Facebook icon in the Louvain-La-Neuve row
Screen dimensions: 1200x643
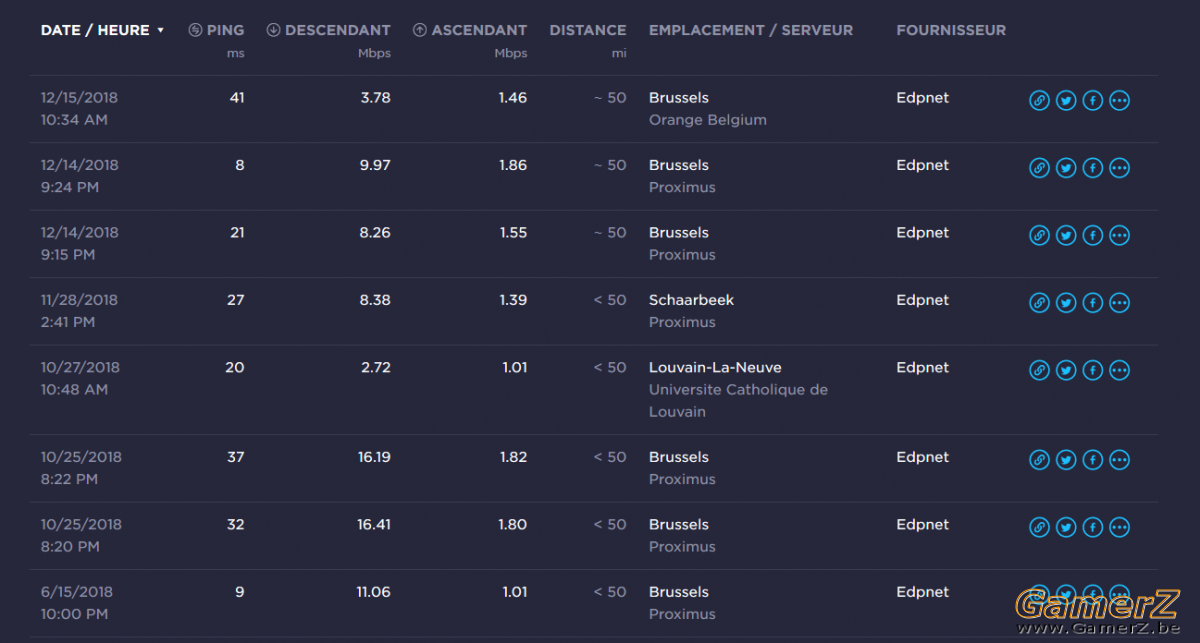(1093, 371)
